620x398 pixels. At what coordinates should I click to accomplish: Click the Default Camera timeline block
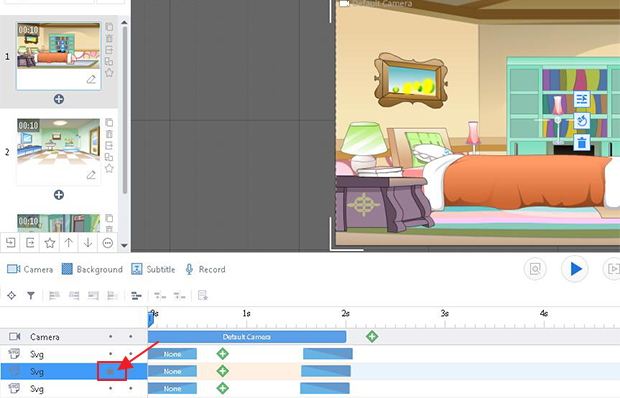[x=247, y=337]
